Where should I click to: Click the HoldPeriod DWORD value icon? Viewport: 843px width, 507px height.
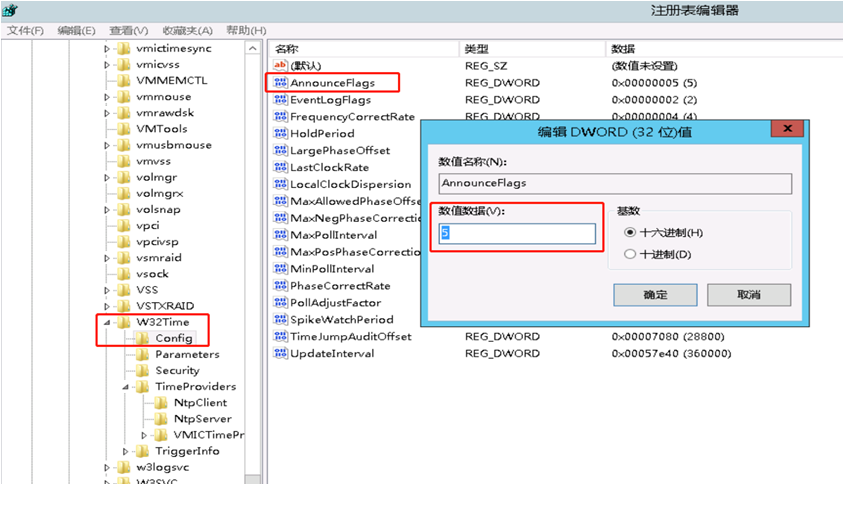pos(280,133)
